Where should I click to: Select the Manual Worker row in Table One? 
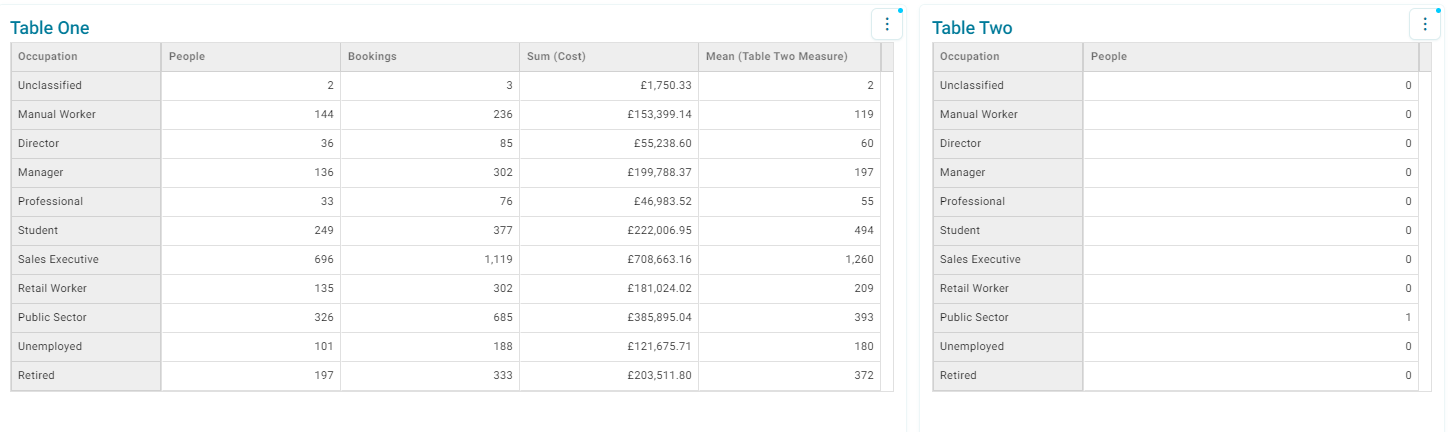click(446, 115)
